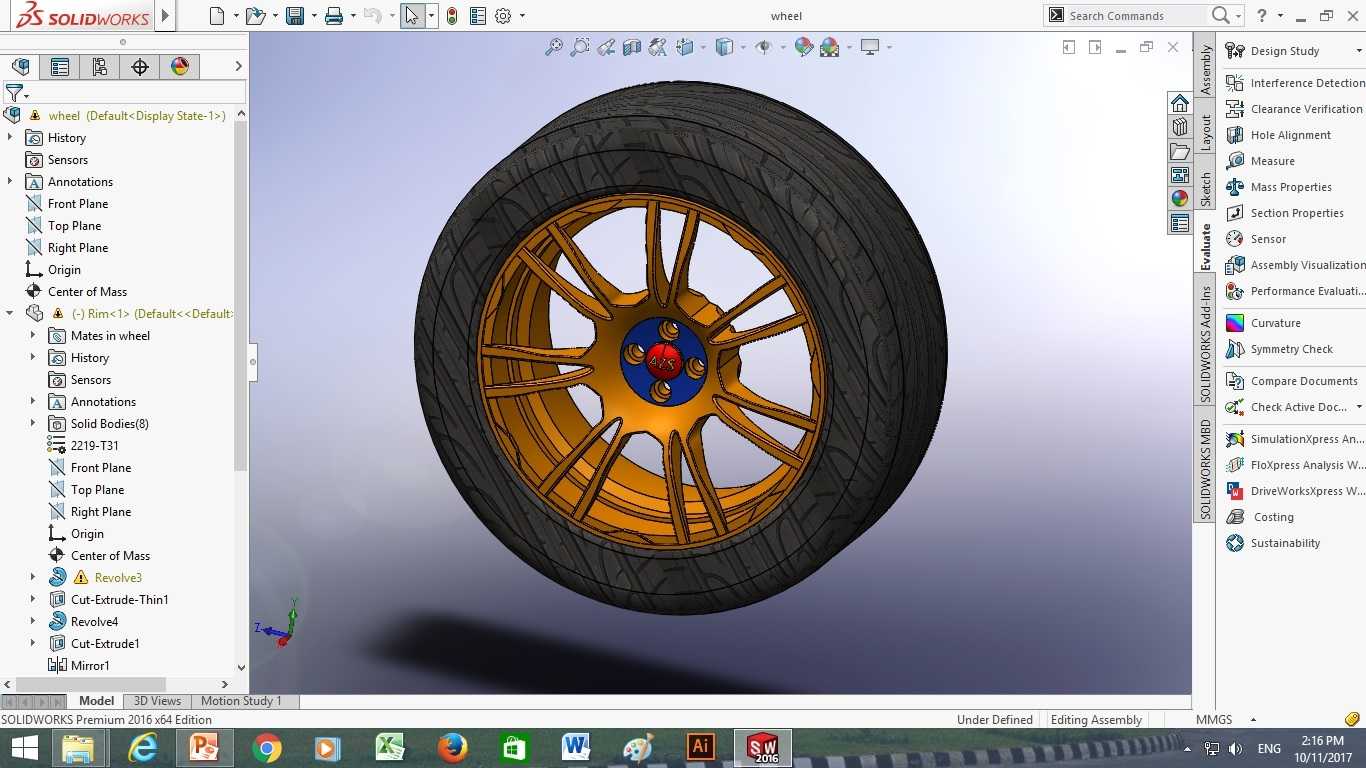Switch to the Assembly command tab

point(1206,70)
